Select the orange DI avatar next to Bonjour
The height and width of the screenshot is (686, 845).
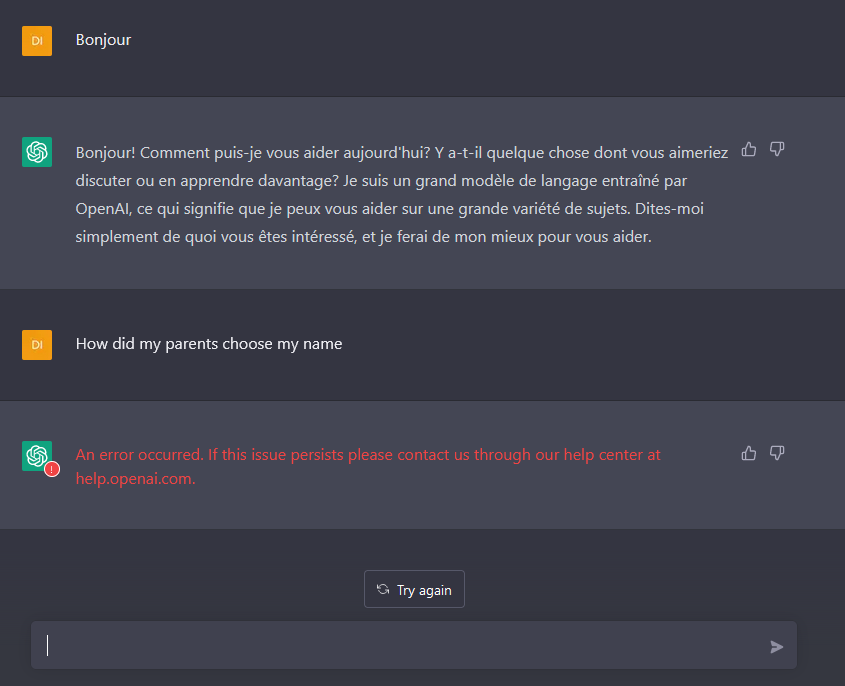[37, 41]
